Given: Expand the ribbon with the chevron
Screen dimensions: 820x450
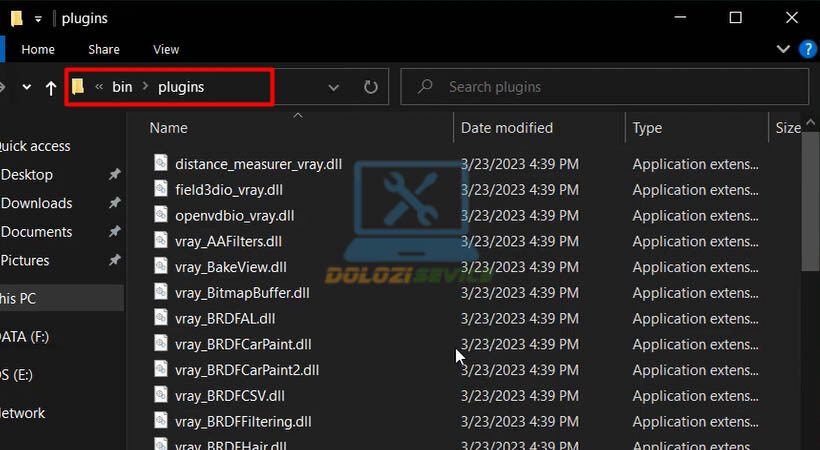Looking at the screenshot, I should point(784,49).
